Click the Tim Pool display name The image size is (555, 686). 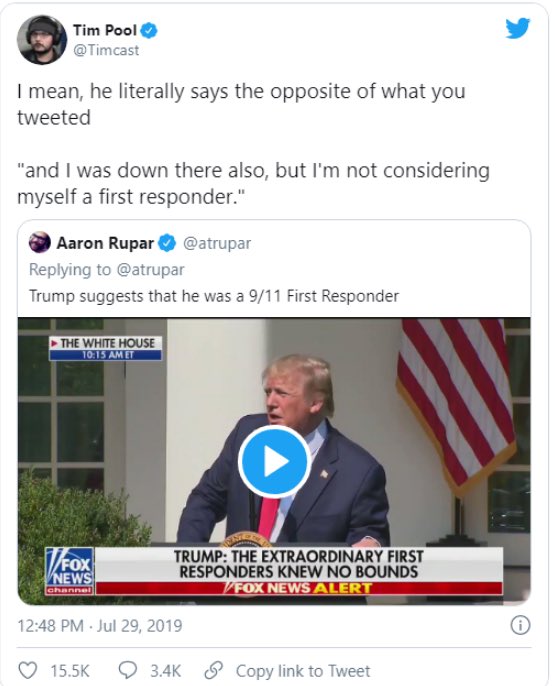tap(105, 30)
